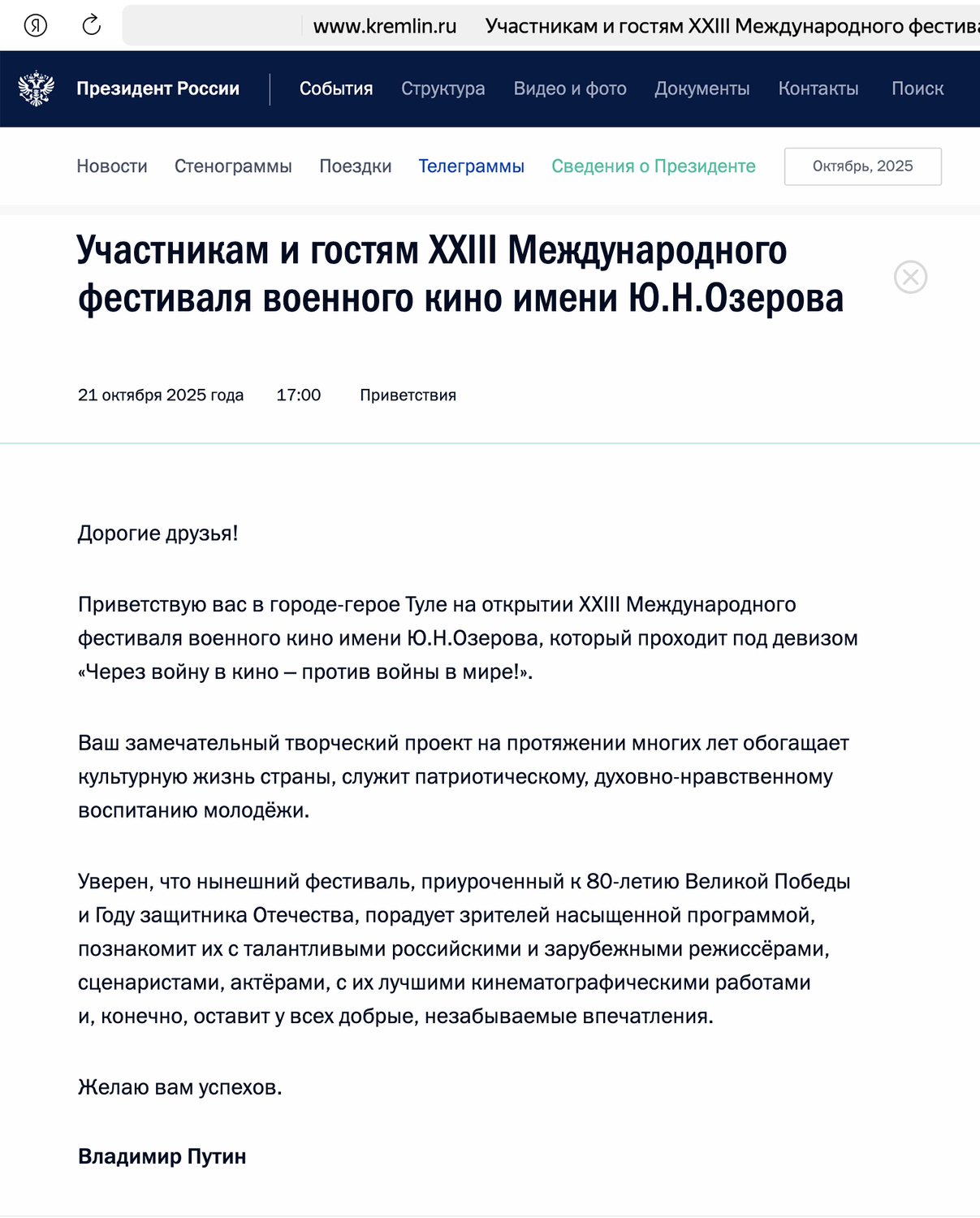Click the Приветствия category link
The height and width of the screenshot is (1218, 980).
pyautogui.click(x=408, y=395)
